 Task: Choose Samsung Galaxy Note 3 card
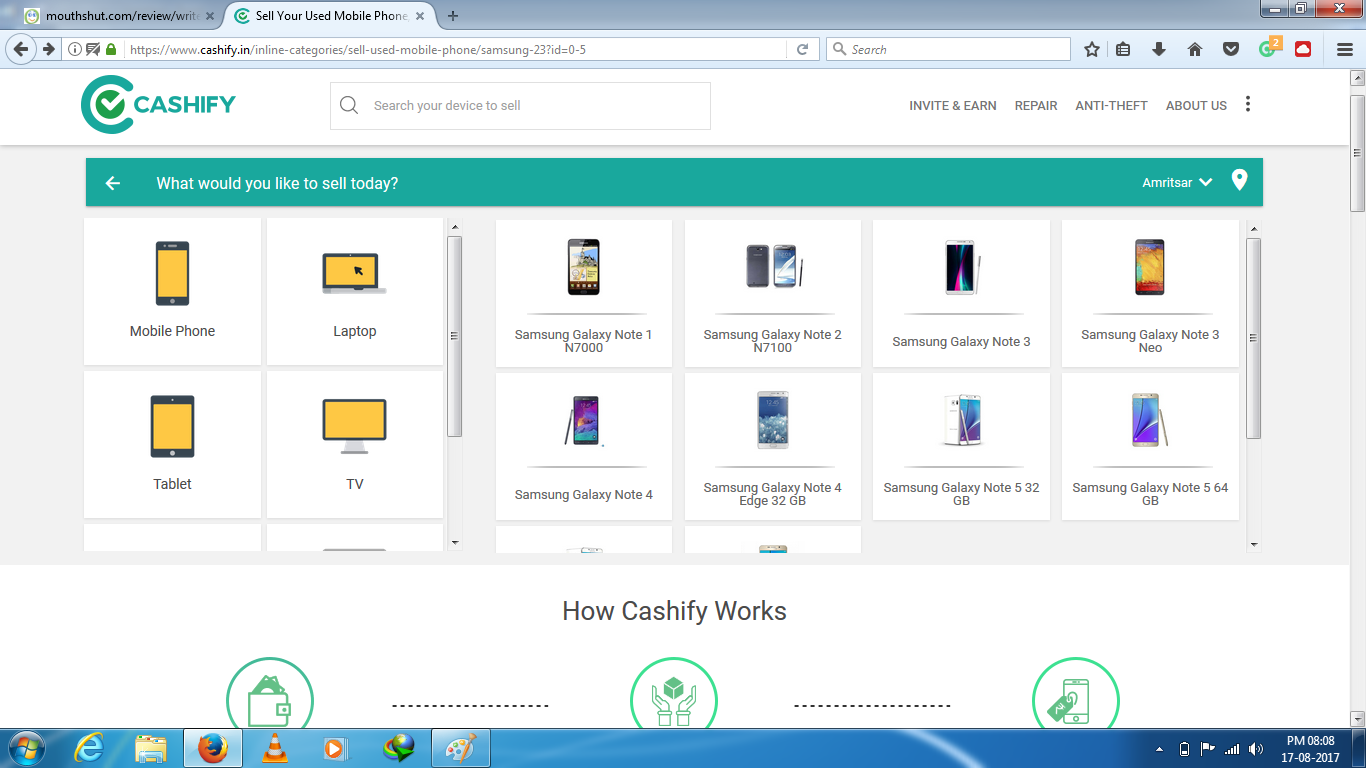click(x=961, y=293)
